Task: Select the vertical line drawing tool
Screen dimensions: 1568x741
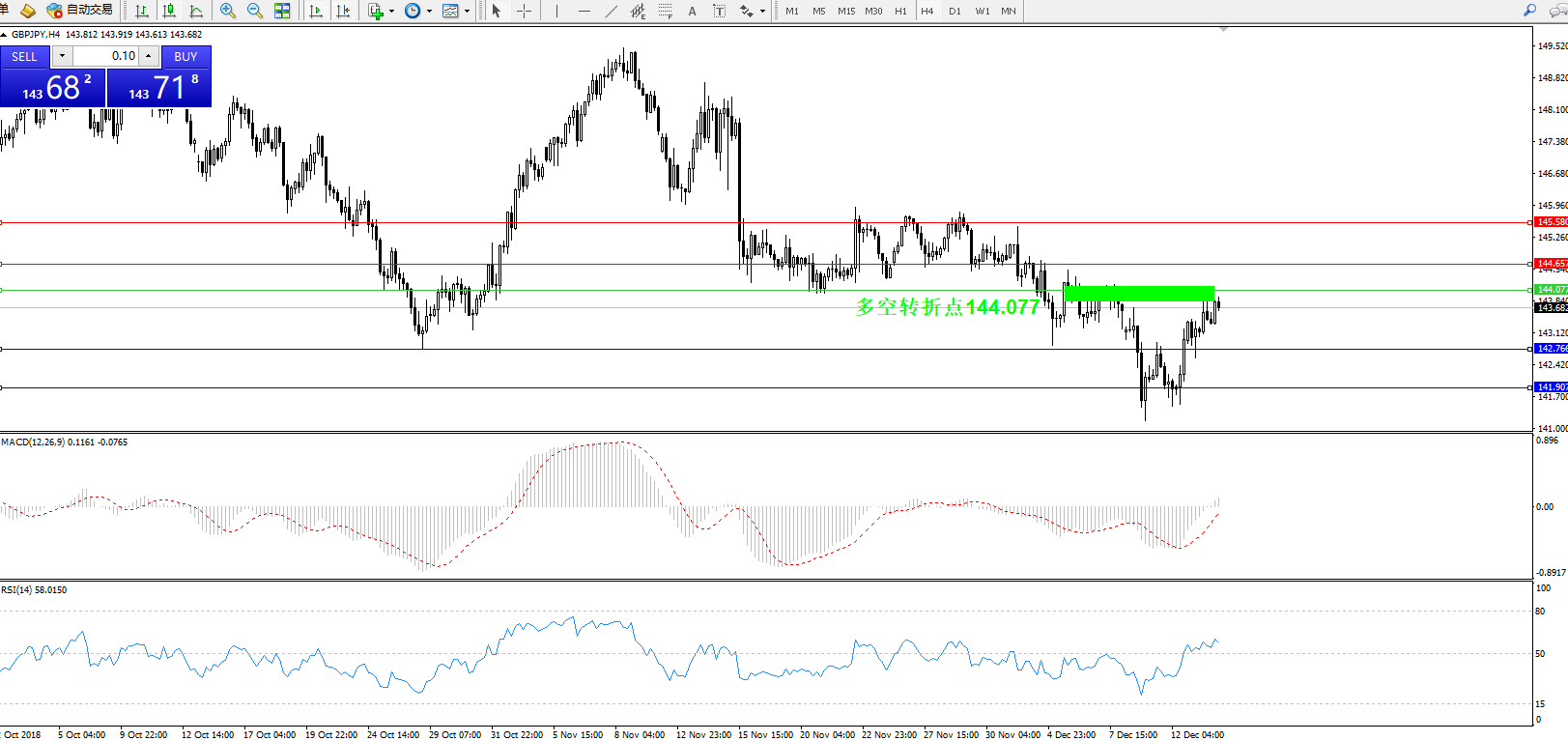Action: 556,11
